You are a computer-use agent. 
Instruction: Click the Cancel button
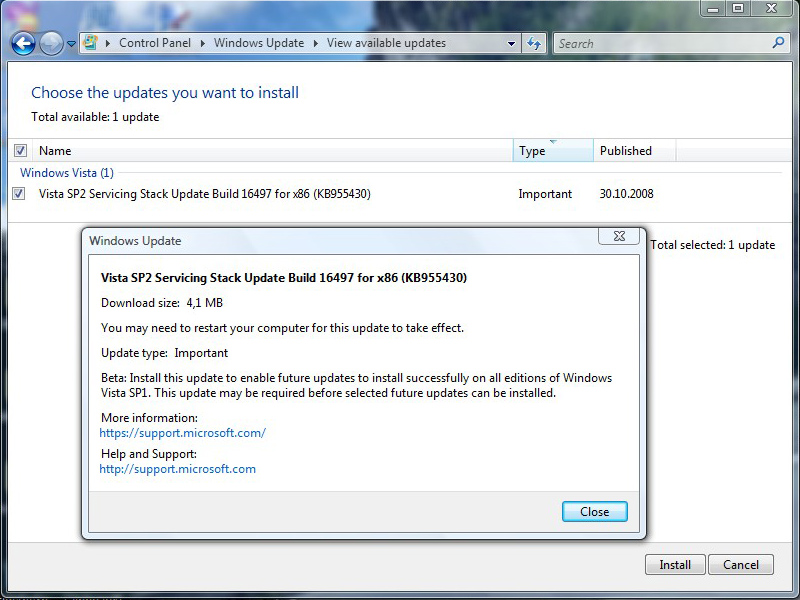(x=741, y=565)
